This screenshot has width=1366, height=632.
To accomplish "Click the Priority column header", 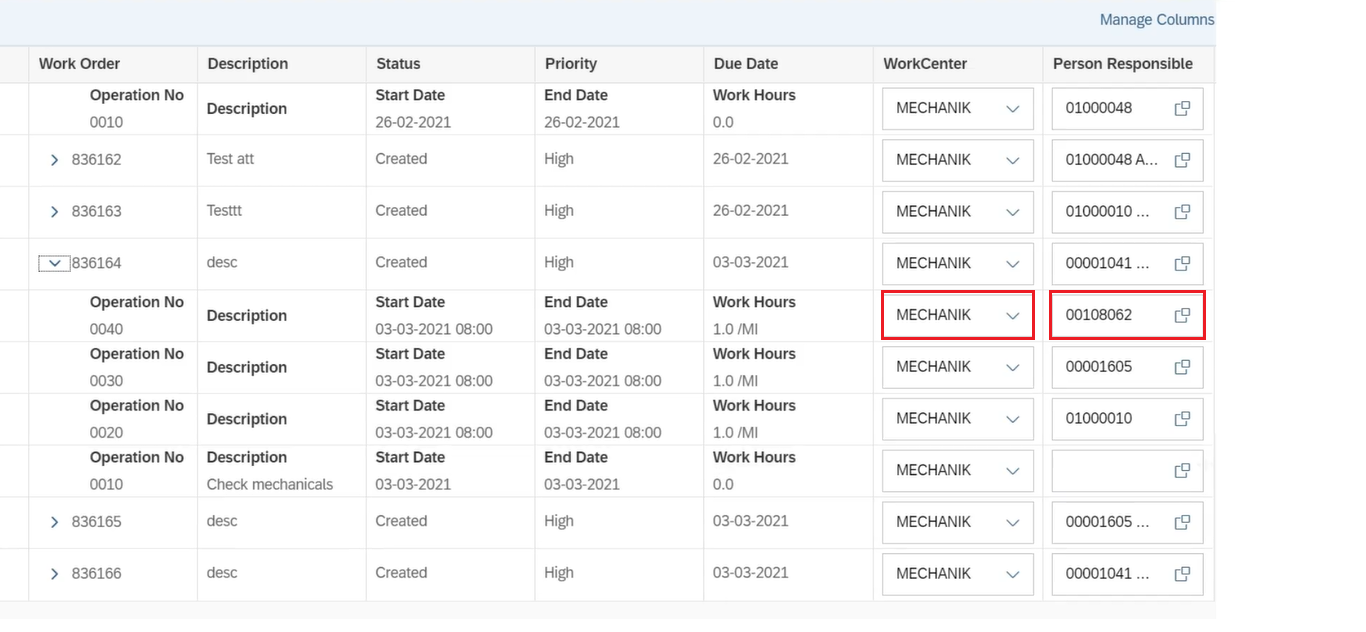I will (x=570, y=64).
